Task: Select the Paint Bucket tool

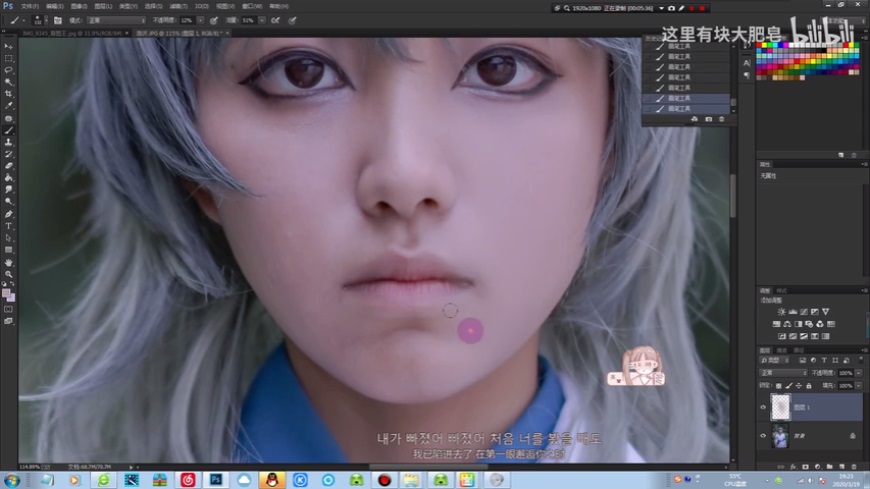Action: pyautogui.click(x=8, y=178)
